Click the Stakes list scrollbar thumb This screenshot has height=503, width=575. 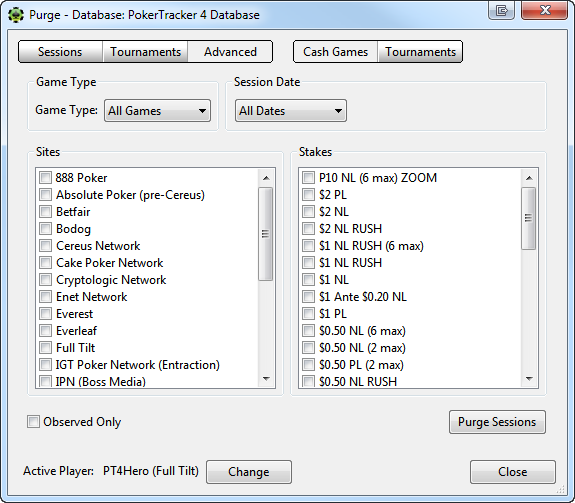coord(528,218)
